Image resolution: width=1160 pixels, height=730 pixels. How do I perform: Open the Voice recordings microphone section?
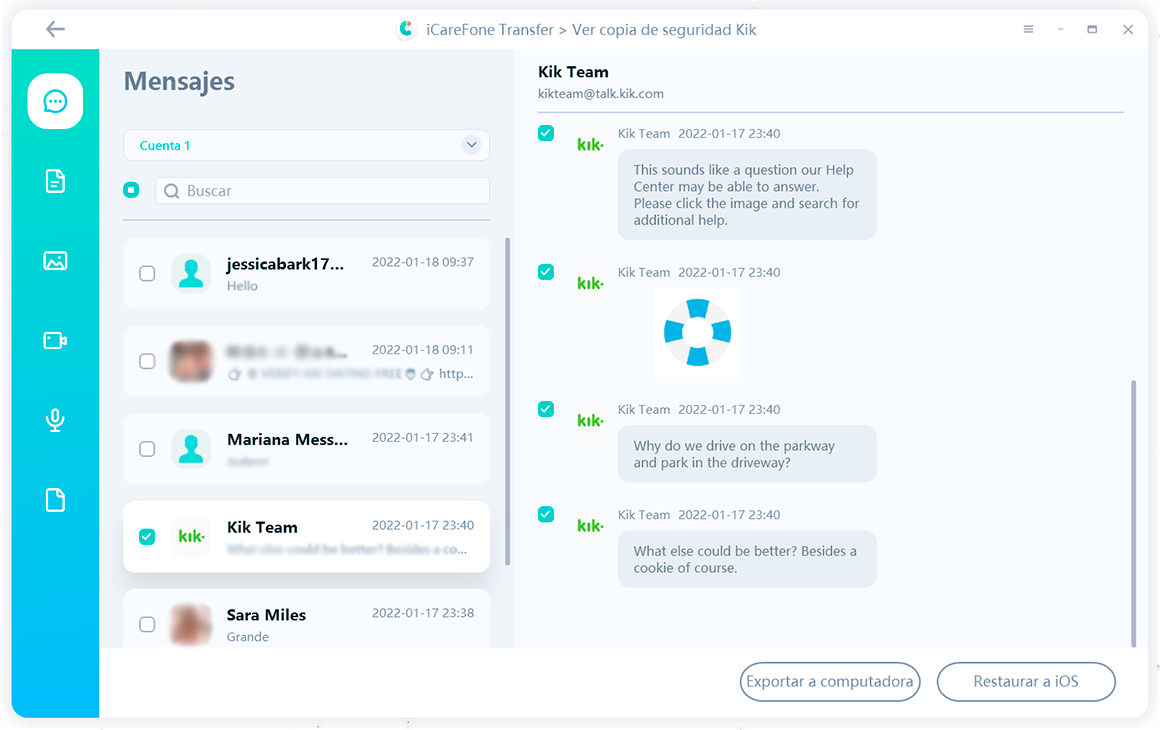[x=55, y=420]
